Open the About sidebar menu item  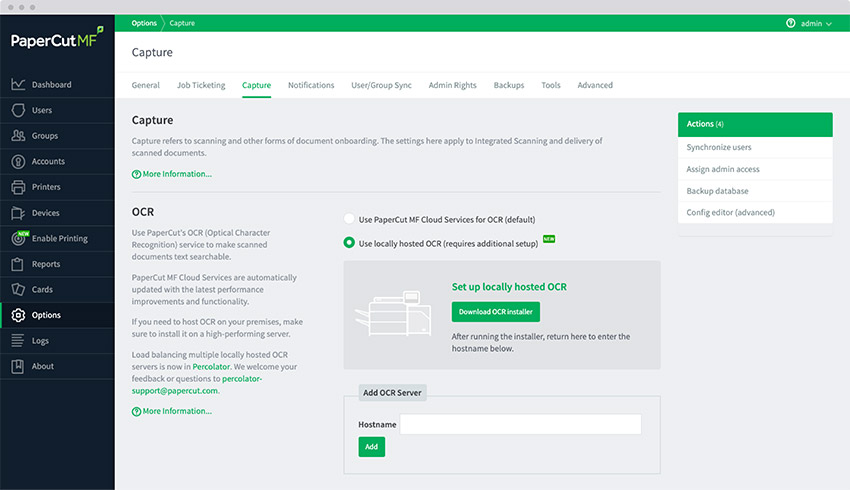coord(57,366)
